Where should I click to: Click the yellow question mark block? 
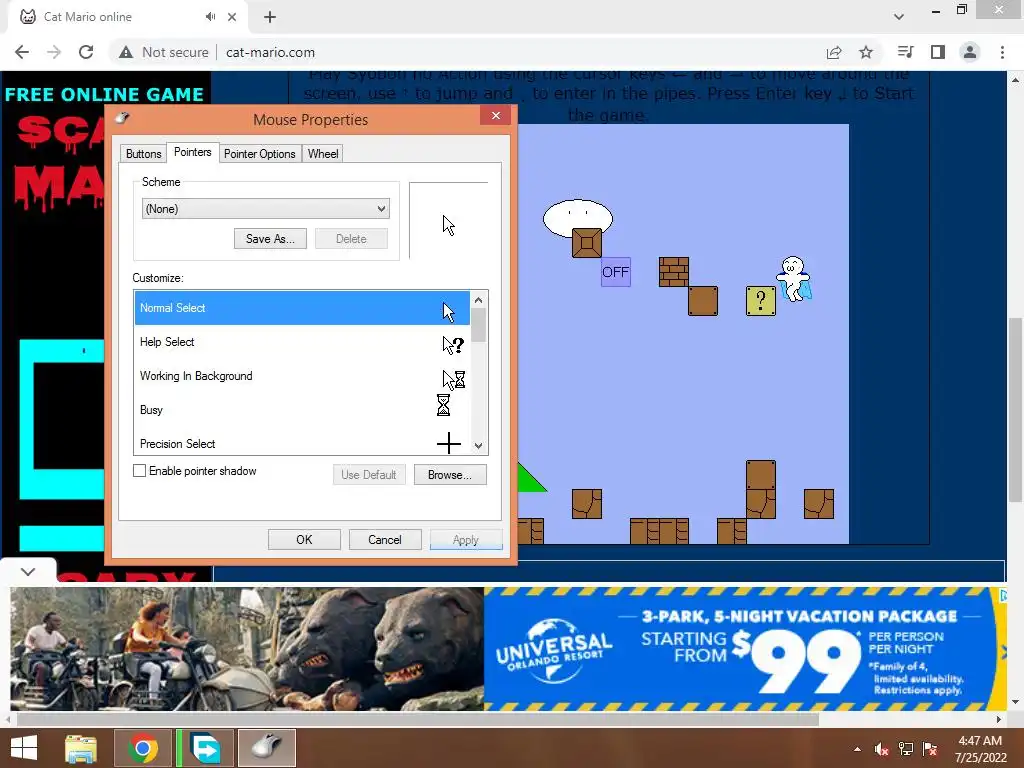coord(761,300)
